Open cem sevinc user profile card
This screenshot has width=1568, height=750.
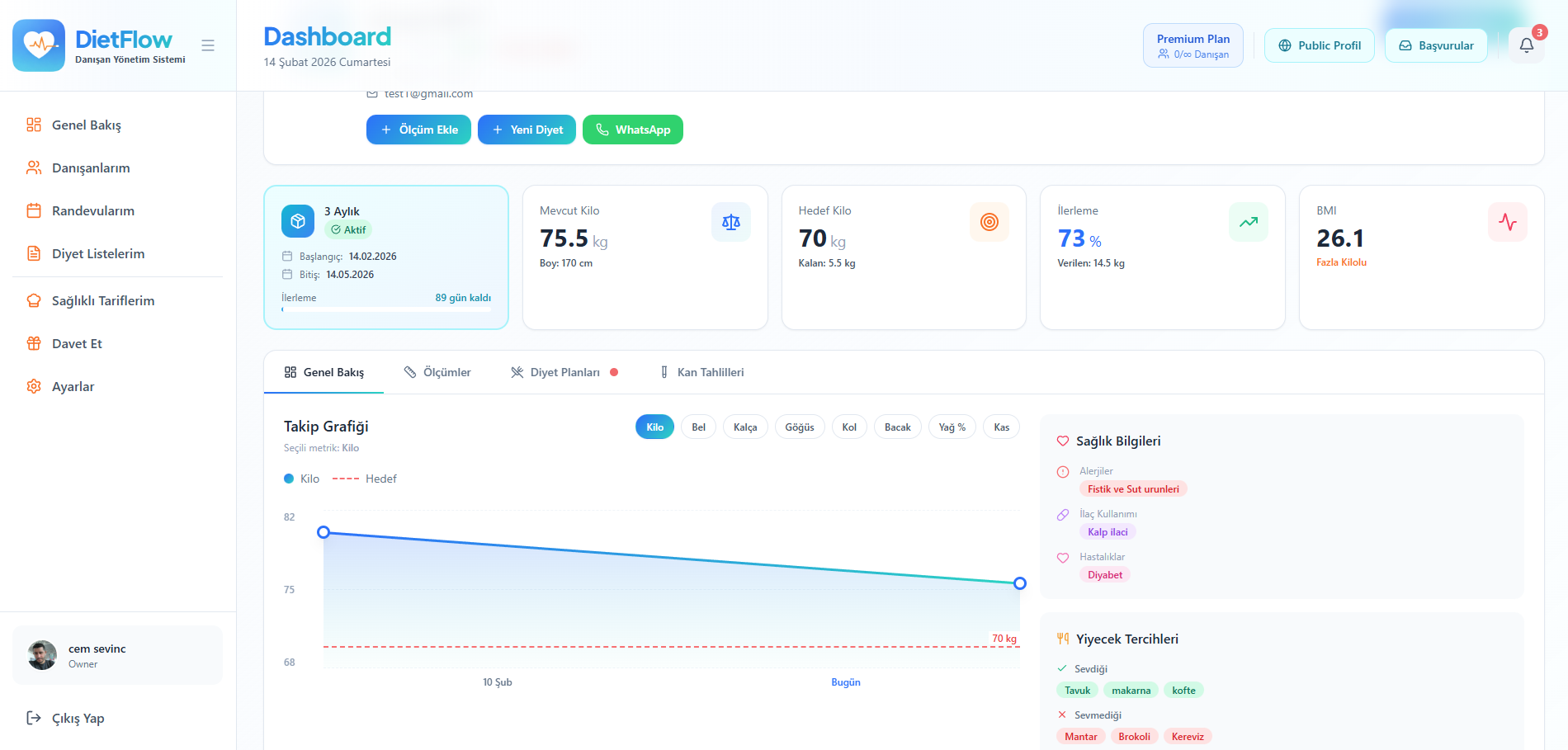(117, 655)
